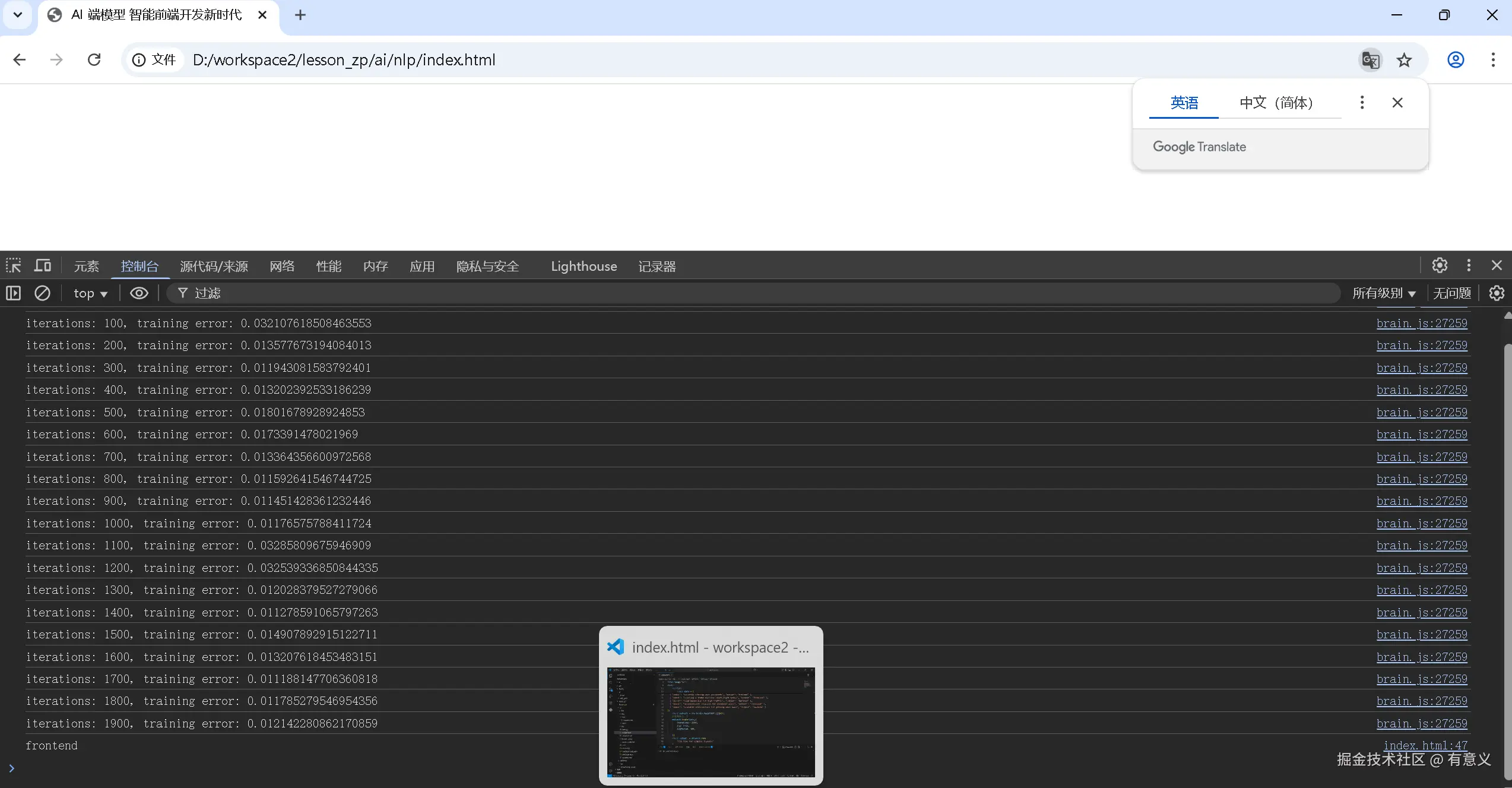This screenshot has height=788, width=1512.
Task: Expand the top context dropdown
Action: pyautogui.click(x=90, y=293)
